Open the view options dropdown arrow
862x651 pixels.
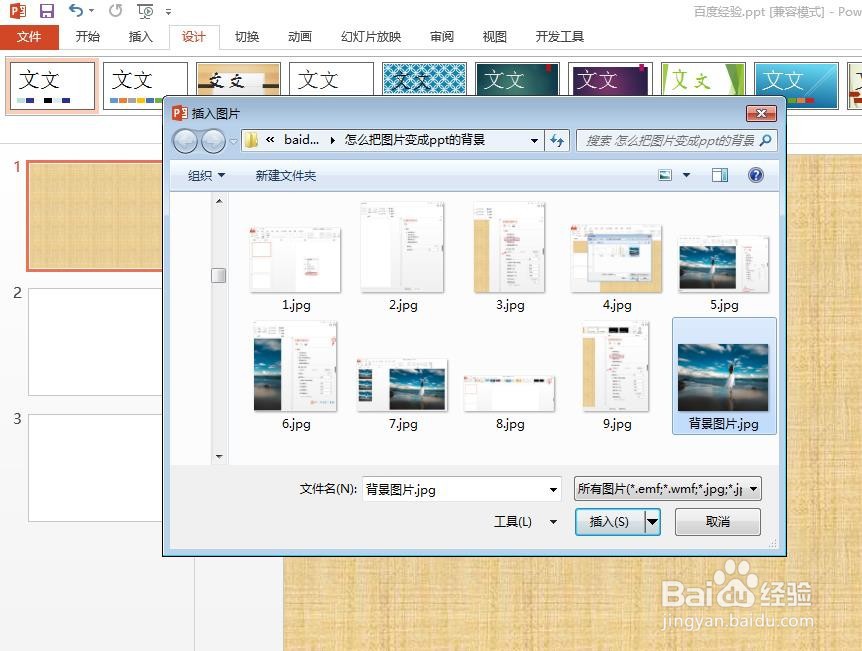coord(686,175)
